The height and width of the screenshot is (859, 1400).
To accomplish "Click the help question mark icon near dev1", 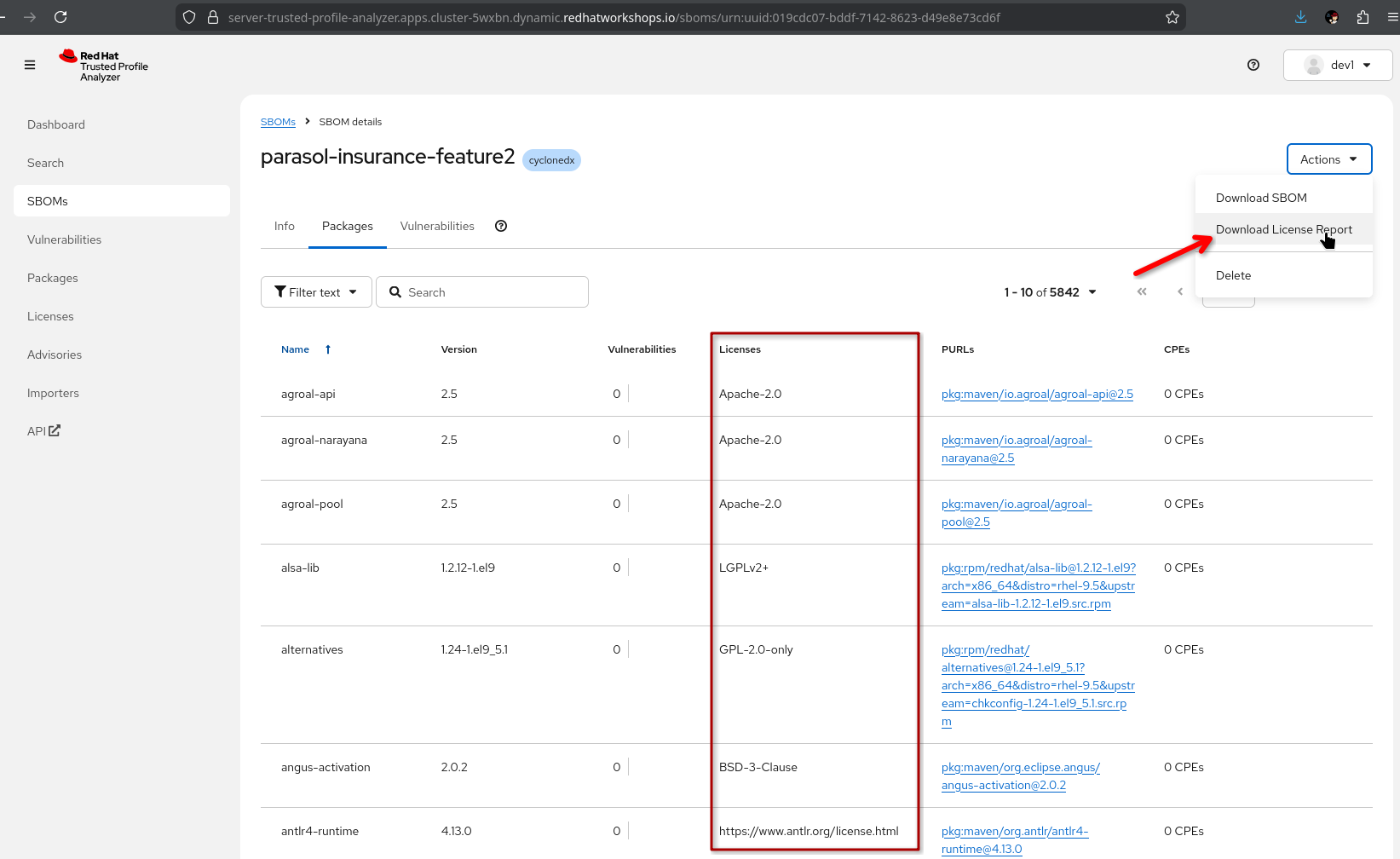I will 1253,65.
